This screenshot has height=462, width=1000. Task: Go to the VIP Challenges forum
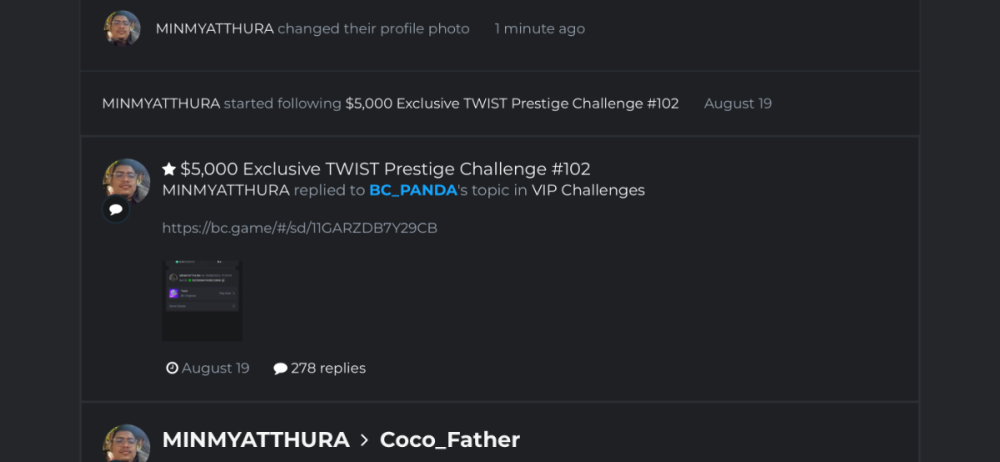click(588, 190)
